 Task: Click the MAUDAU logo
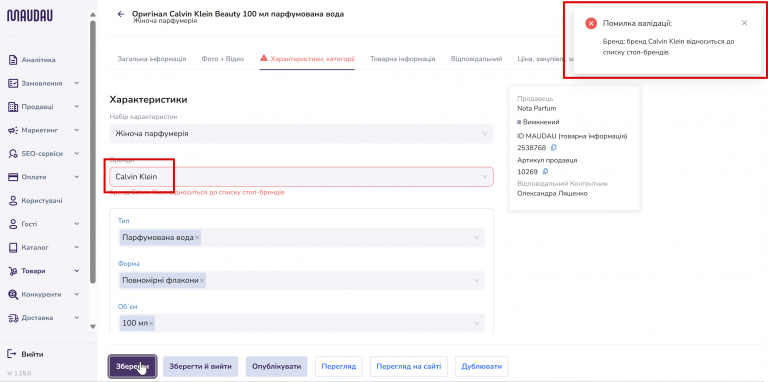pyautogui.click(x=30, y=16)
